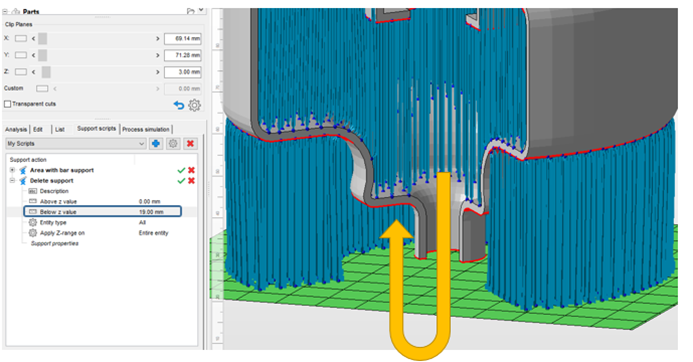Open clip planes settings gear icon
693x362 pixels.
click(194, 105)
